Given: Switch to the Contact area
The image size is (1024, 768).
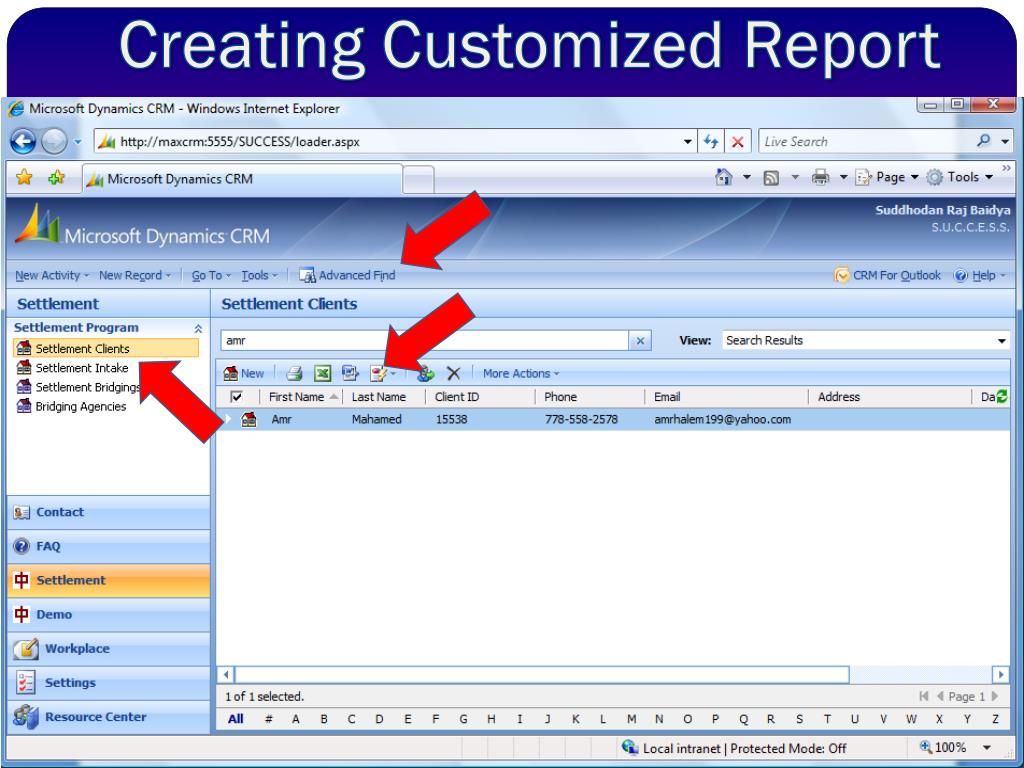Looking at the screenshot, I should point(108,512).
